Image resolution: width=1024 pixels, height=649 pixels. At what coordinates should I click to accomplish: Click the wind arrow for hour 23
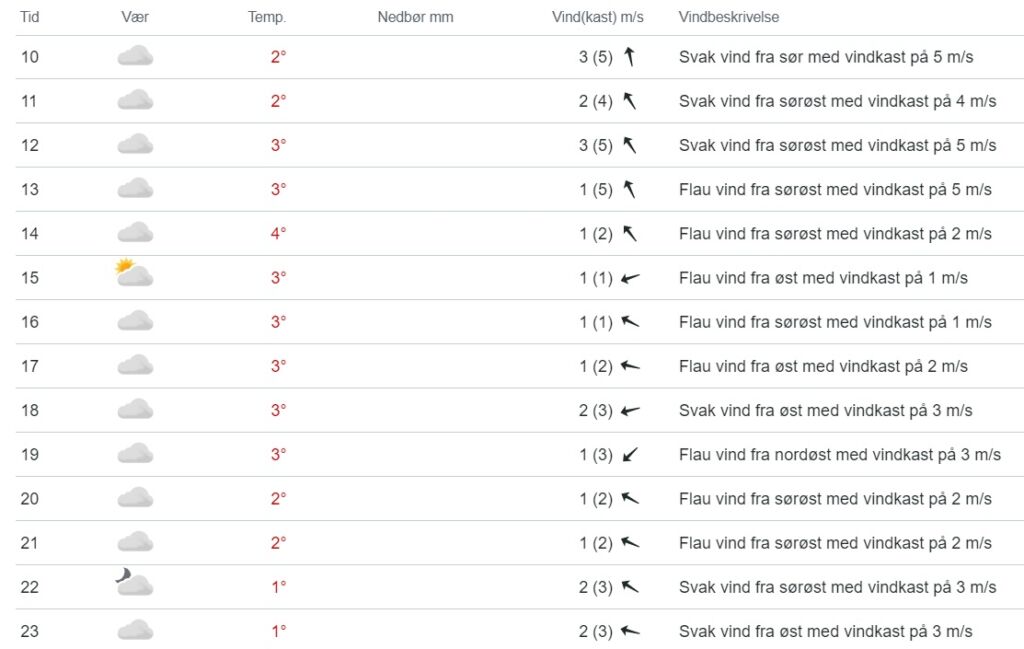click(x=630, y=631)
